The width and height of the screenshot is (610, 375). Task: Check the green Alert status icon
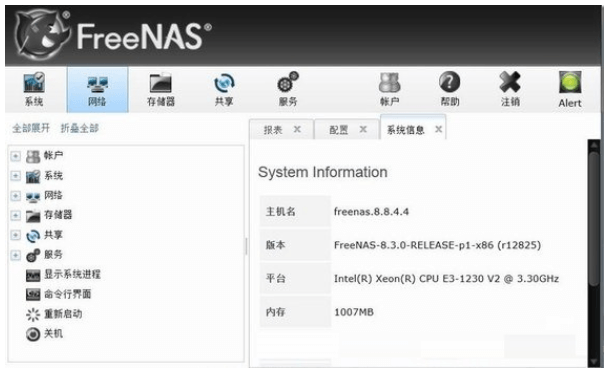click(570, 82)
